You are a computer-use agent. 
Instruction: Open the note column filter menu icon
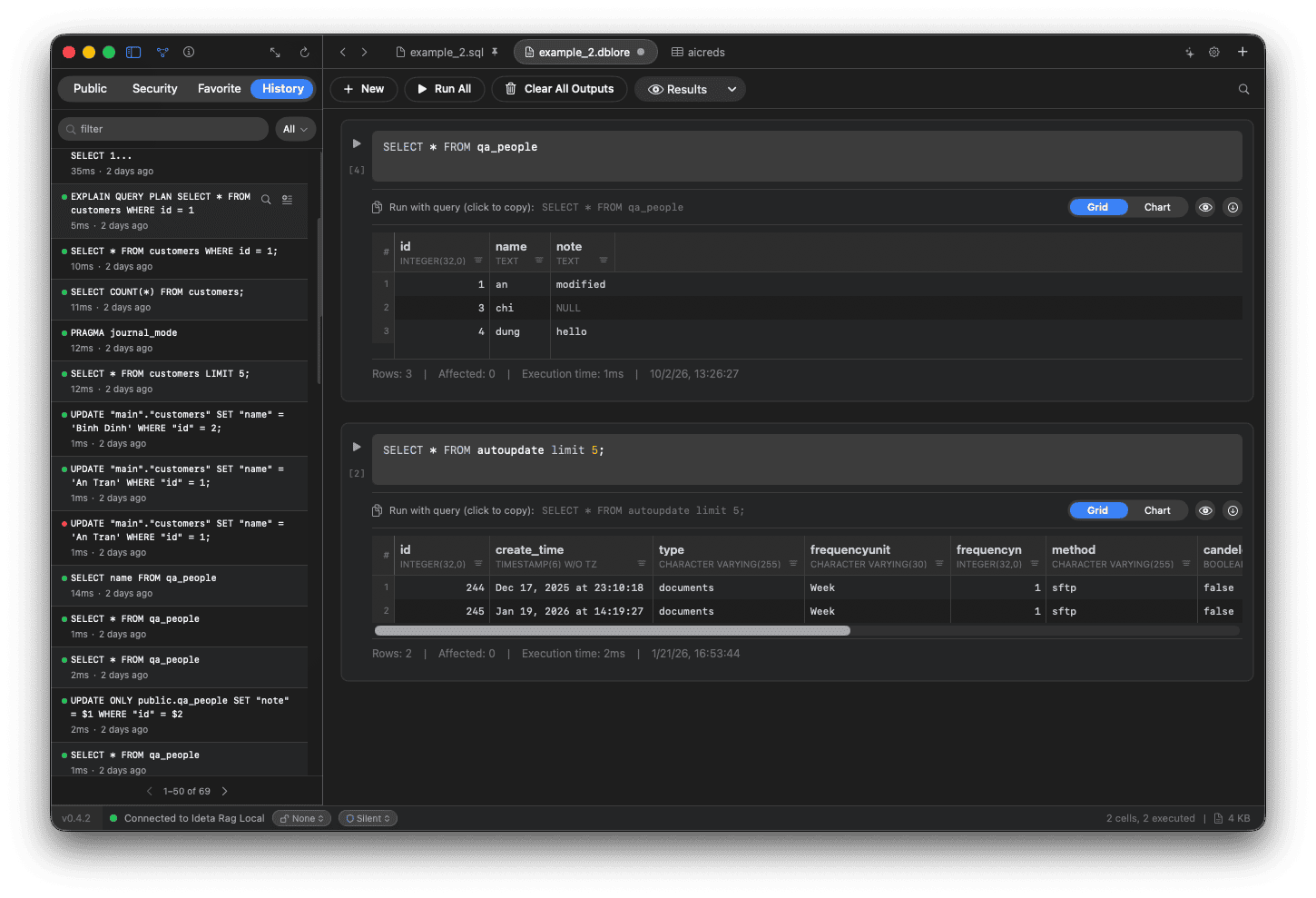tap(604, 261)
